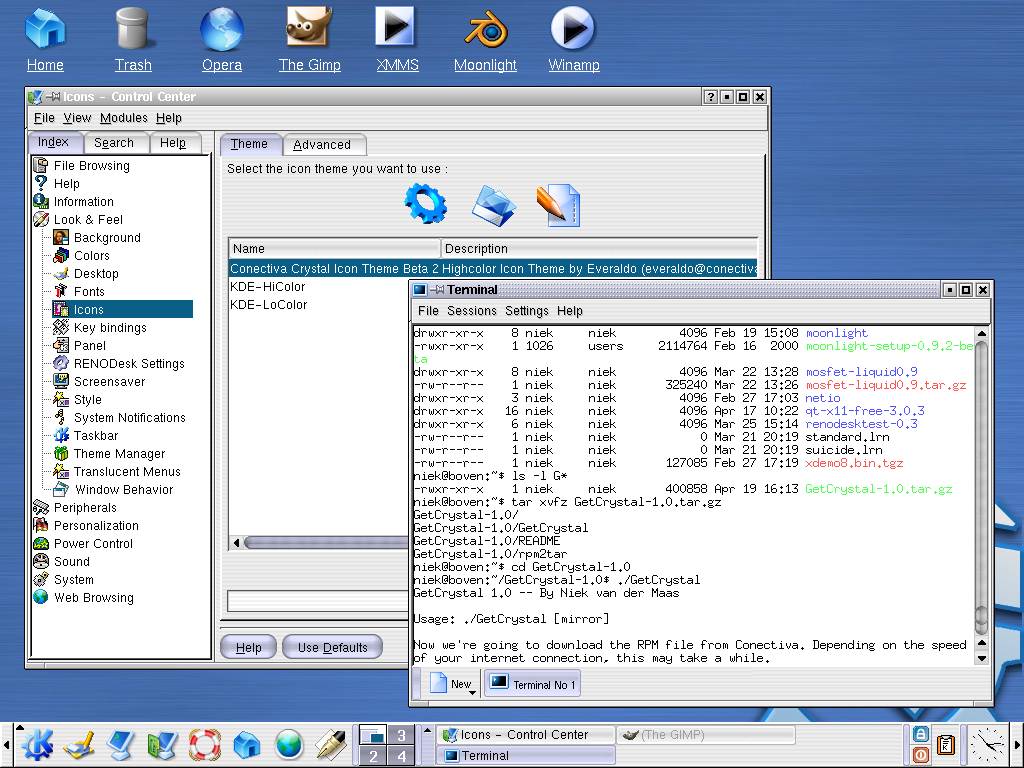
Task: Switch to the Search tab
Action: pos(114,143)
